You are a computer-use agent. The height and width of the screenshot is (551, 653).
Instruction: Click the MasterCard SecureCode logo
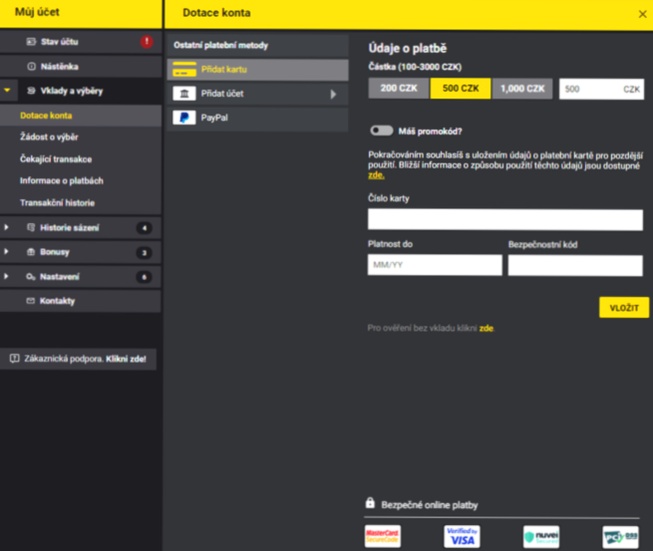[x=382, y=536]
